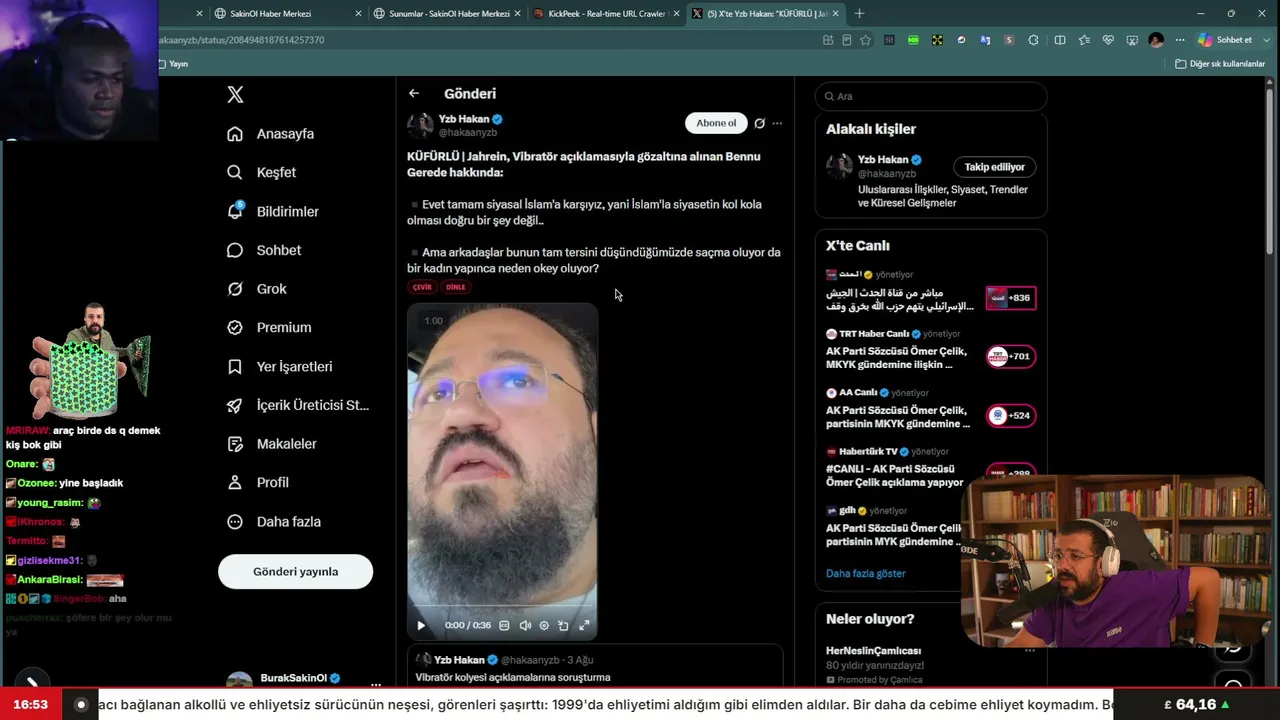Click the Daha fazla göster link
The image size is (1280, 720).
click(x=866, y=574)
